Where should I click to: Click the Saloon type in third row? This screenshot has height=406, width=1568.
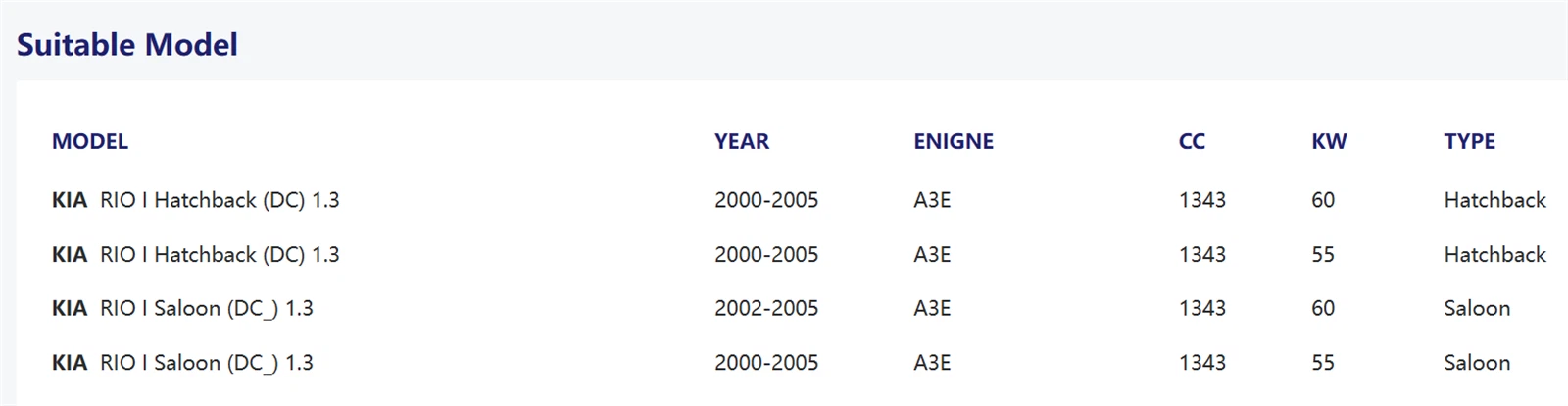click(x=1477, y=308)
